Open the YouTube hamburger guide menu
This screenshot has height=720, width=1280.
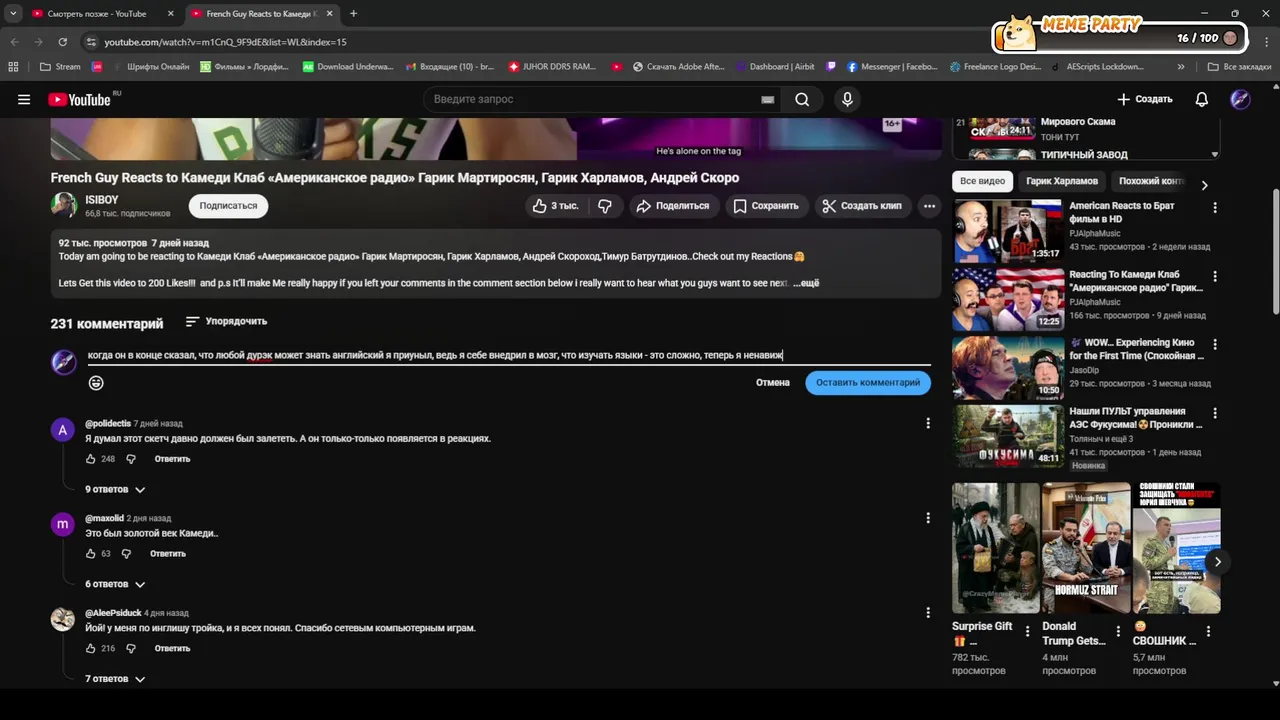pos(24,99)
